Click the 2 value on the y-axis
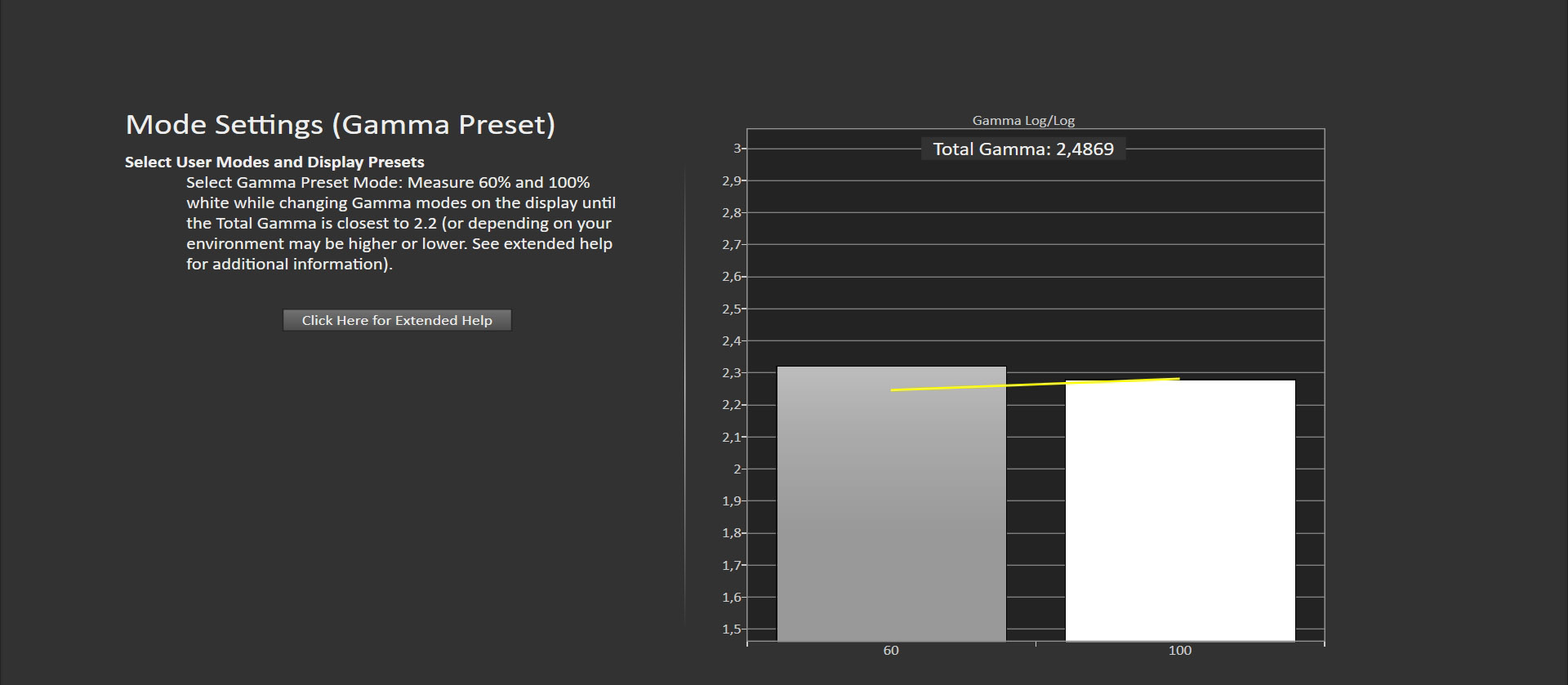Image resolution: width=1568 pixels, height=685 pixels. [x=737, y=469]
